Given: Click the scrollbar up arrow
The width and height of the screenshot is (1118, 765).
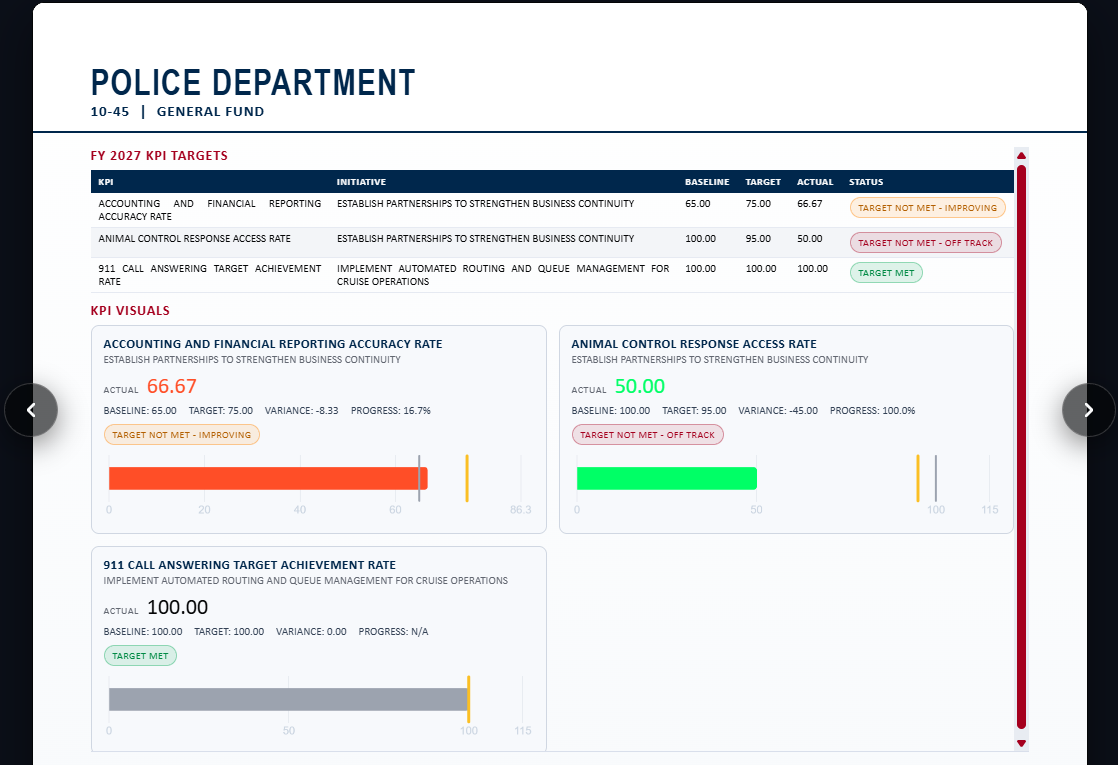Looking at the screenshot, I should tap(1021, 155).
